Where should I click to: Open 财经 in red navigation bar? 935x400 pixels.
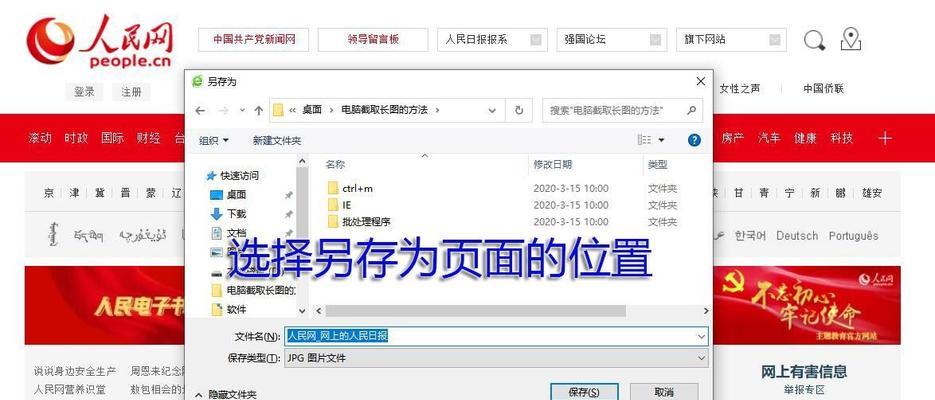[149, 138]
